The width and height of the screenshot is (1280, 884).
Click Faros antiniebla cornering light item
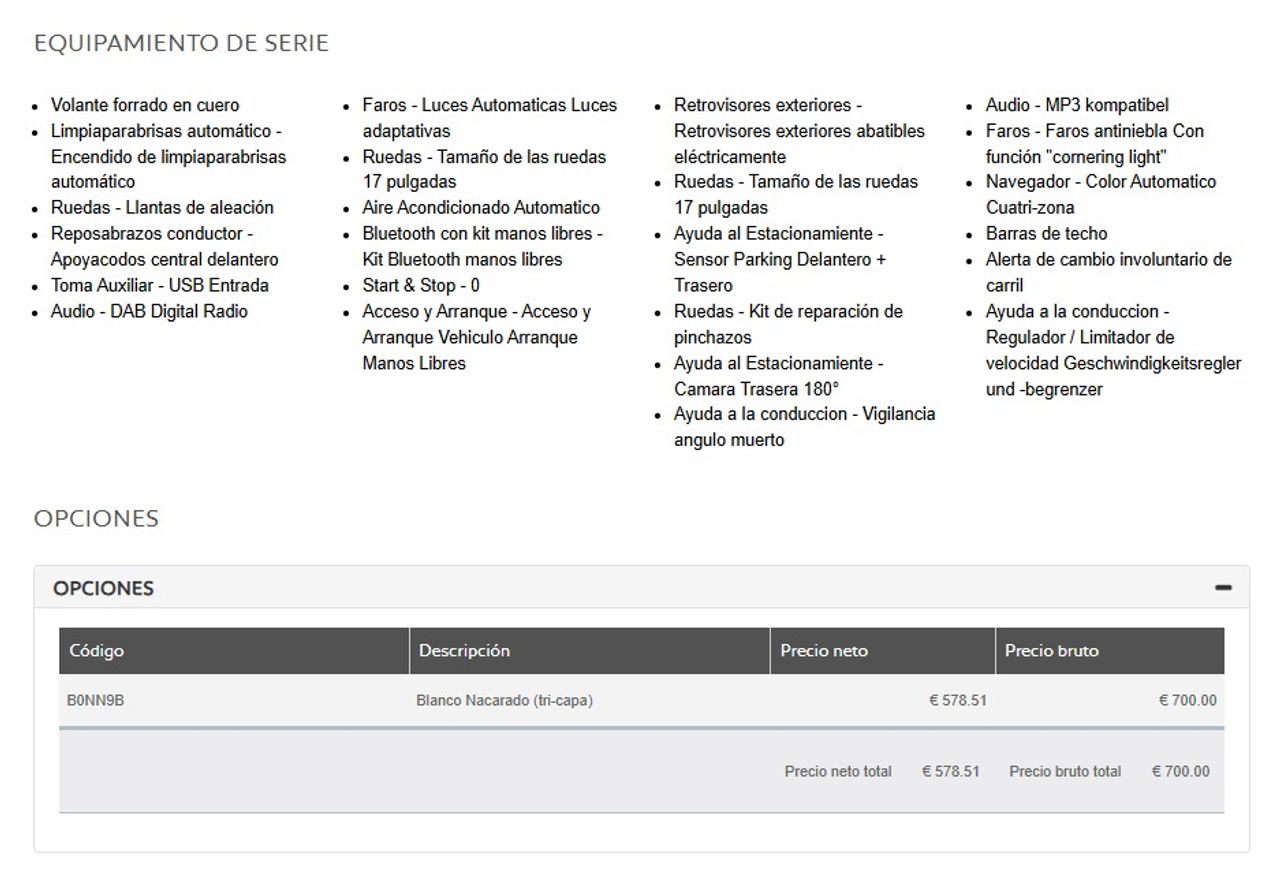pyautogui.click(x=1095, y=144)
